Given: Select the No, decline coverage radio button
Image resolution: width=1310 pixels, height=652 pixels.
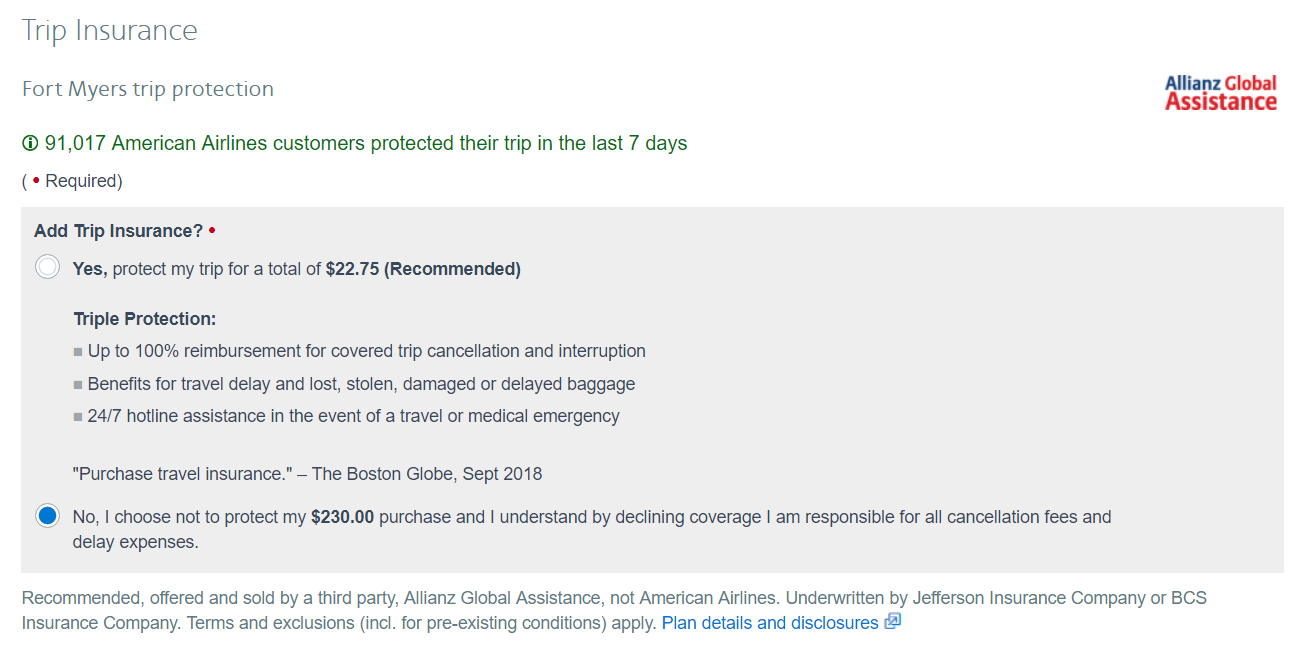Looking at the screenshot, I should click(47, 516).
